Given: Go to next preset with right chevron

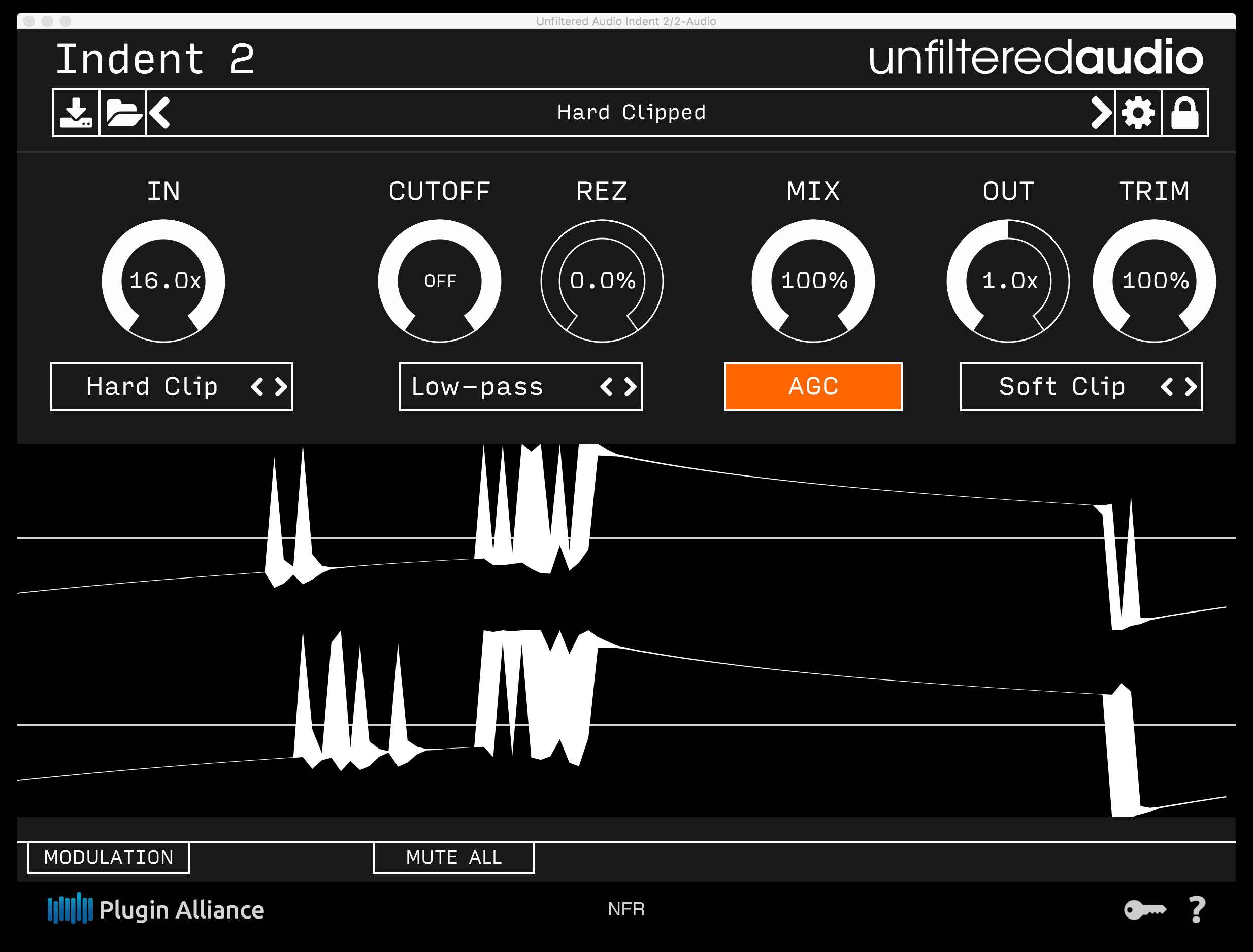Looking at the screenshot, I should tap(1101, 112).
